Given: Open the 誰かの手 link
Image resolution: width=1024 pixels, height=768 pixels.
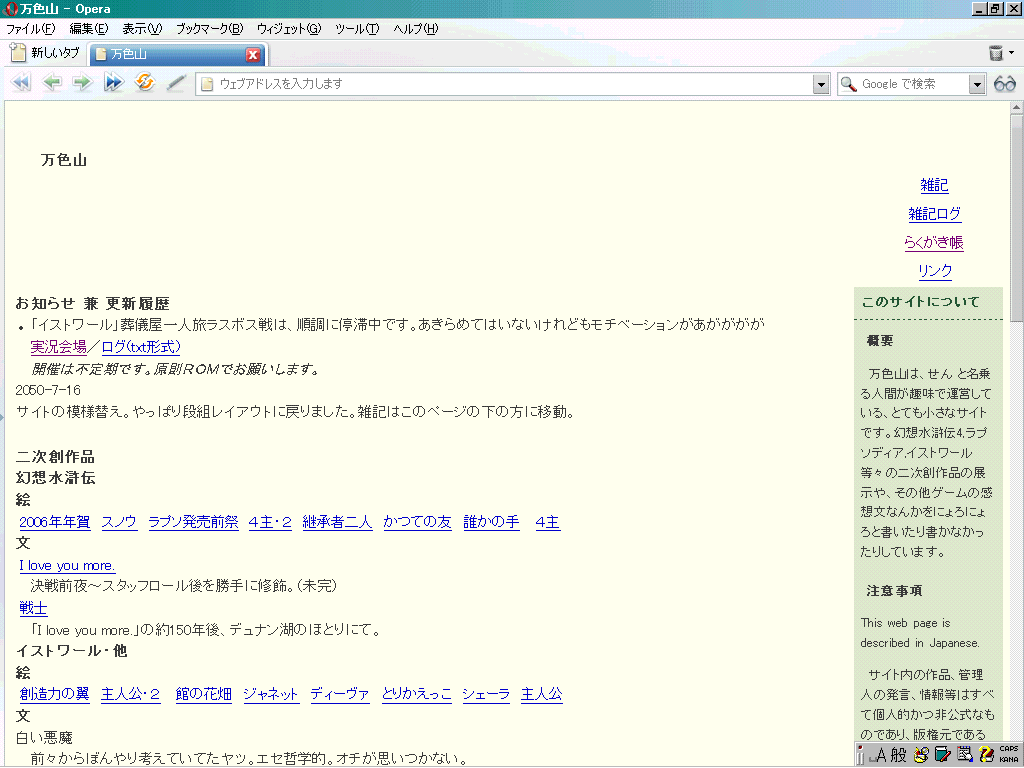Looking at the screenshot, I should [x=492, y=522].
